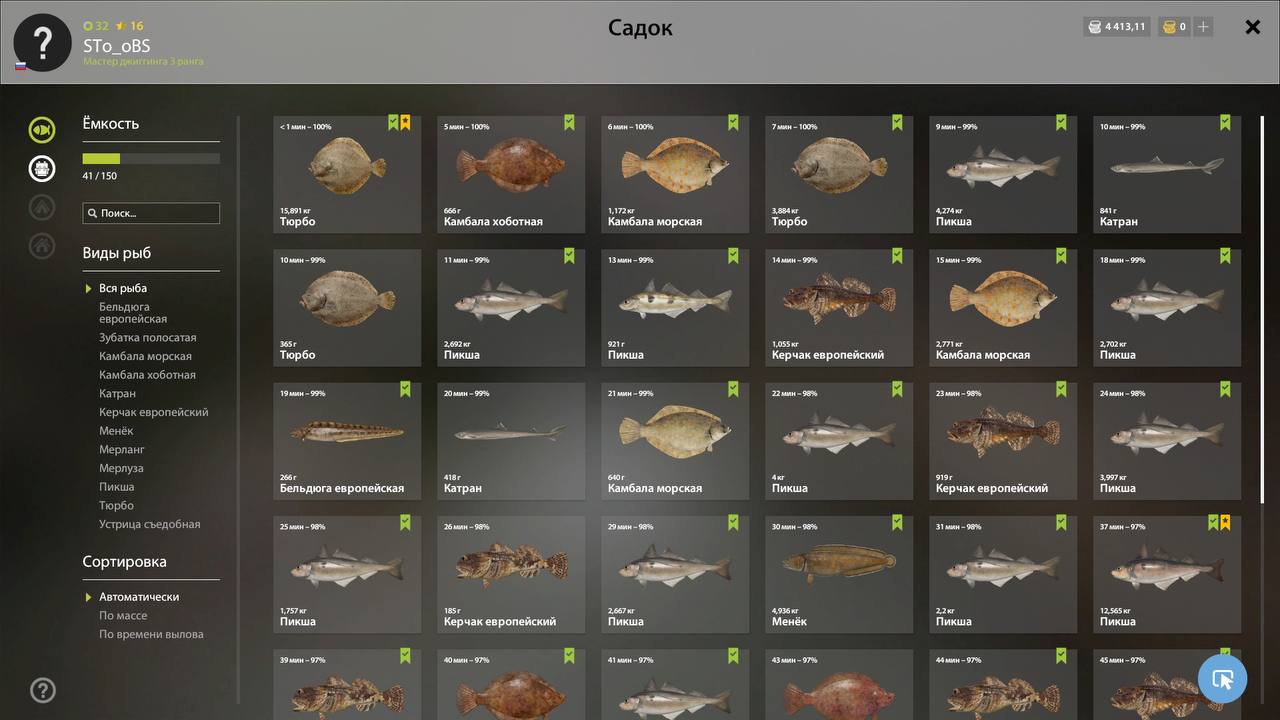Click rank text Мастер джиггинга 3 ранга
Viewport: 1280px width, 720px height.
143,62
